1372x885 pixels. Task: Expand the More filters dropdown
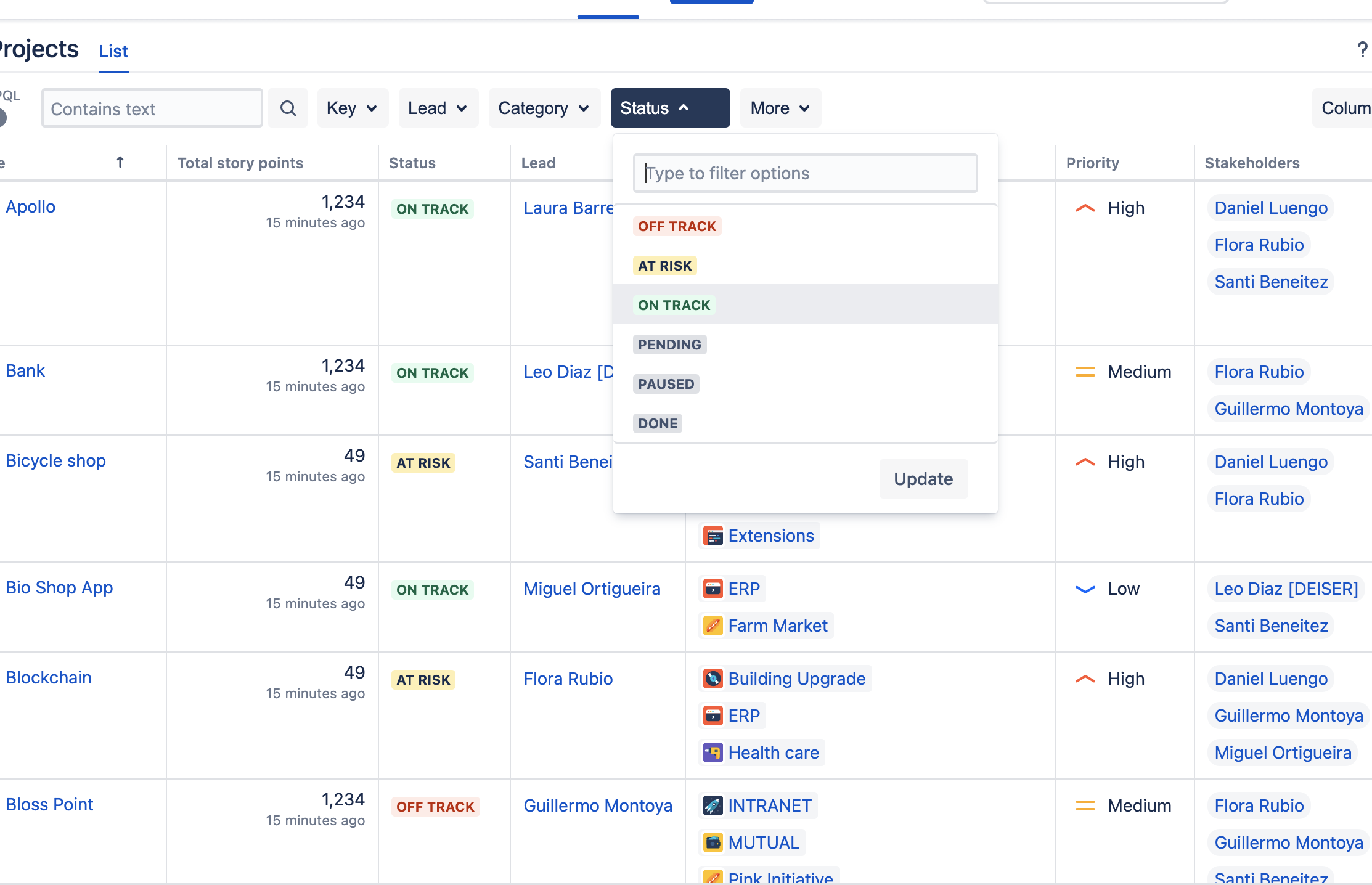pyautogui.click(x=780, y=108)
